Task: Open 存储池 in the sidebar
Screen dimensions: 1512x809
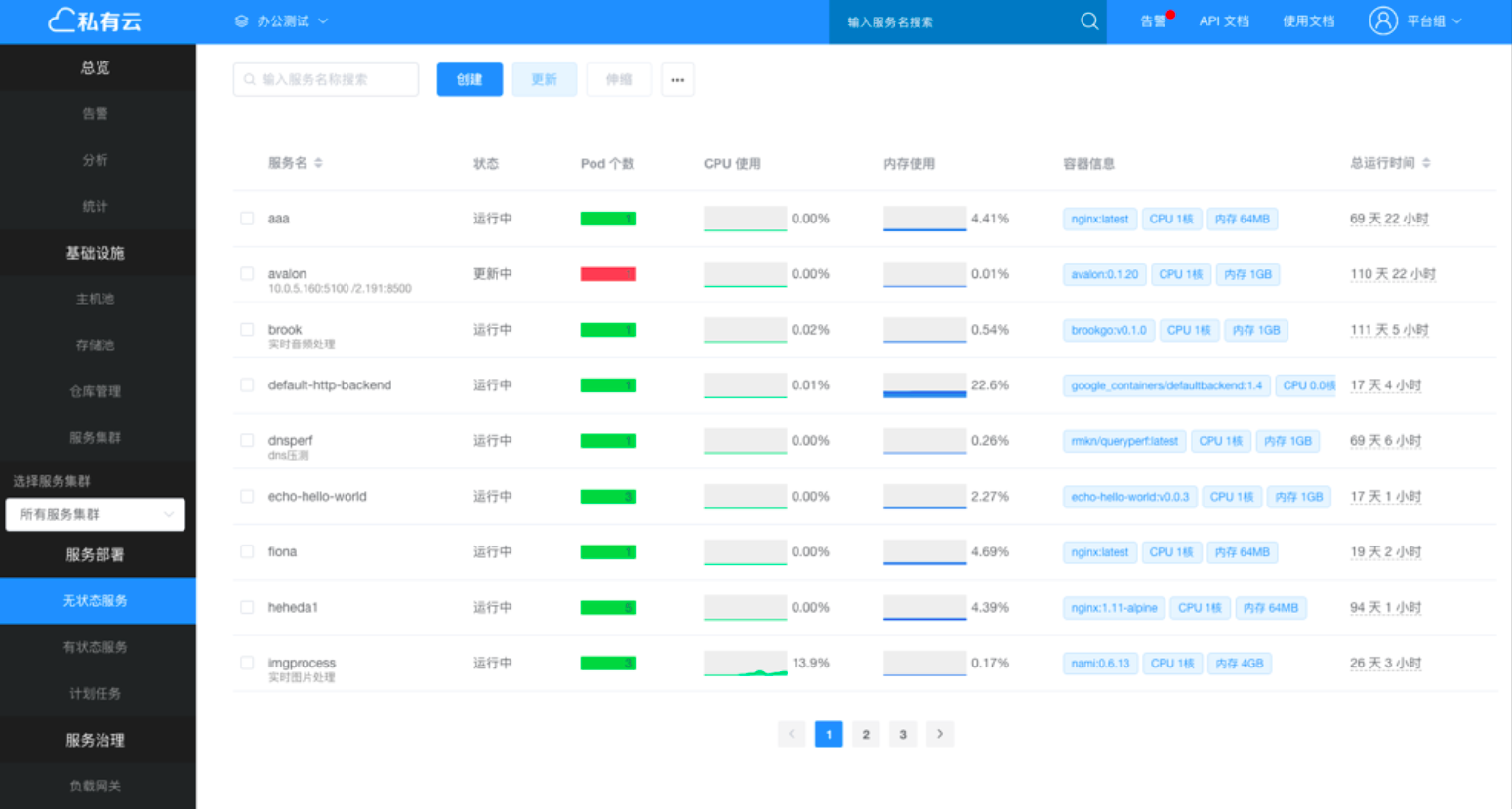Action: point(95,344)
